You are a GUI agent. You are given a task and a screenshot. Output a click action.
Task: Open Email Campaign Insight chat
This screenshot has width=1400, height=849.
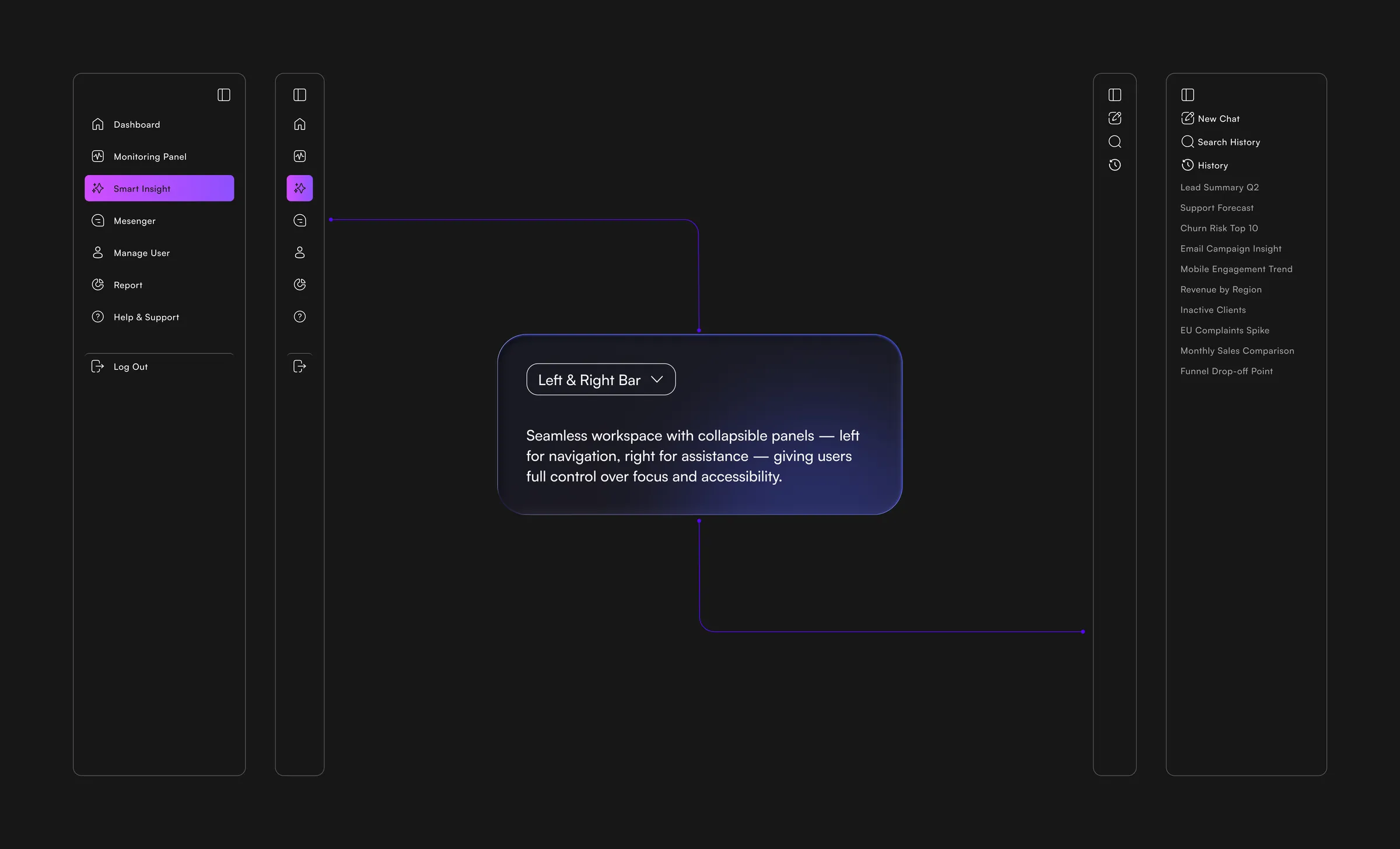1231,249
